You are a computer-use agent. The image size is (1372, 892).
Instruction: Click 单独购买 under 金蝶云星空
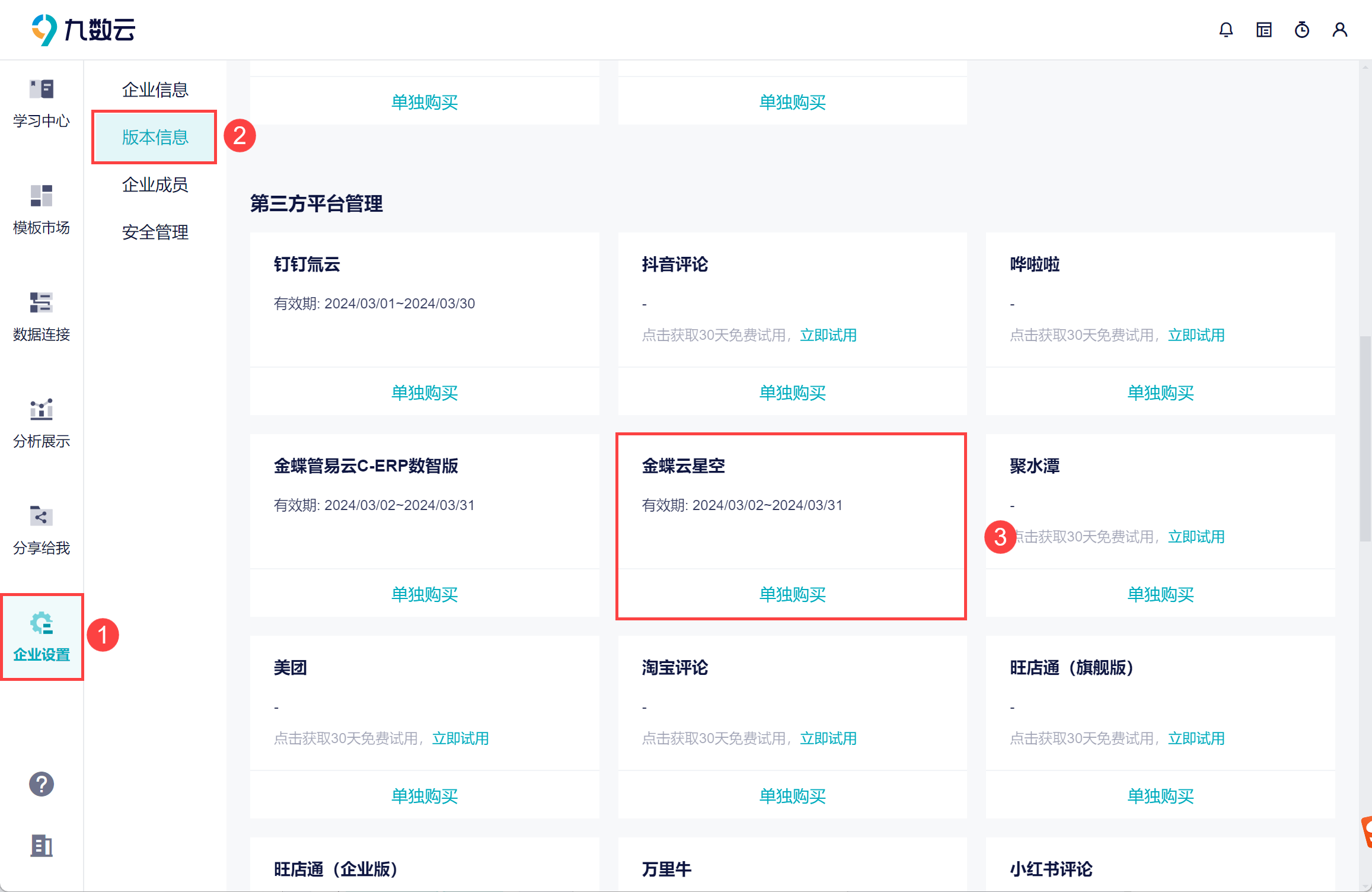792,594
